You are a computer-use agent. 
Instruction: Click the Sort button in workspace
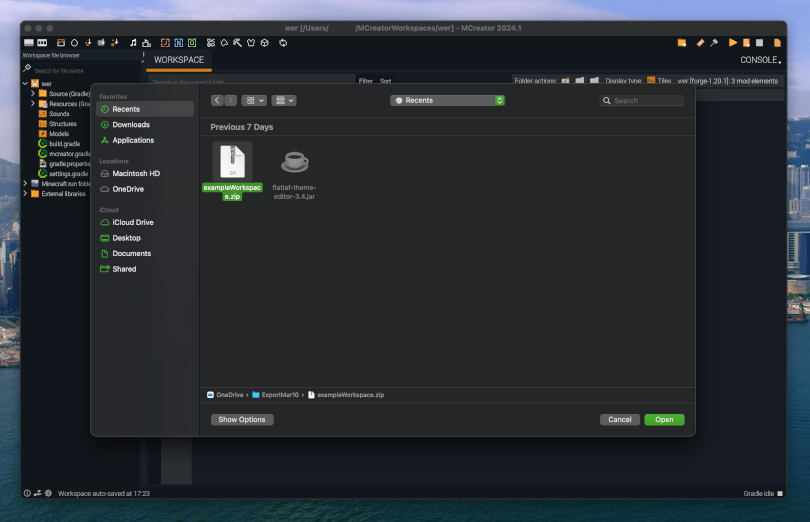(x=385, y=81)
